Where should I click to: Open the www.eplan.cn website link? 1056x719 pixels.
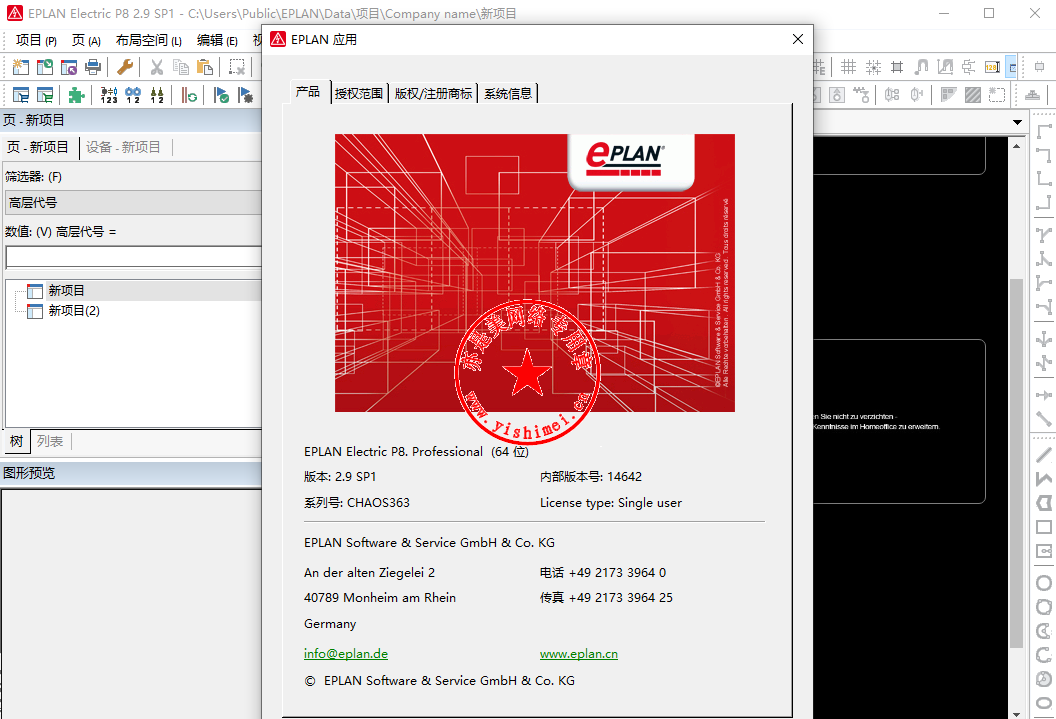tap(579, 654)
